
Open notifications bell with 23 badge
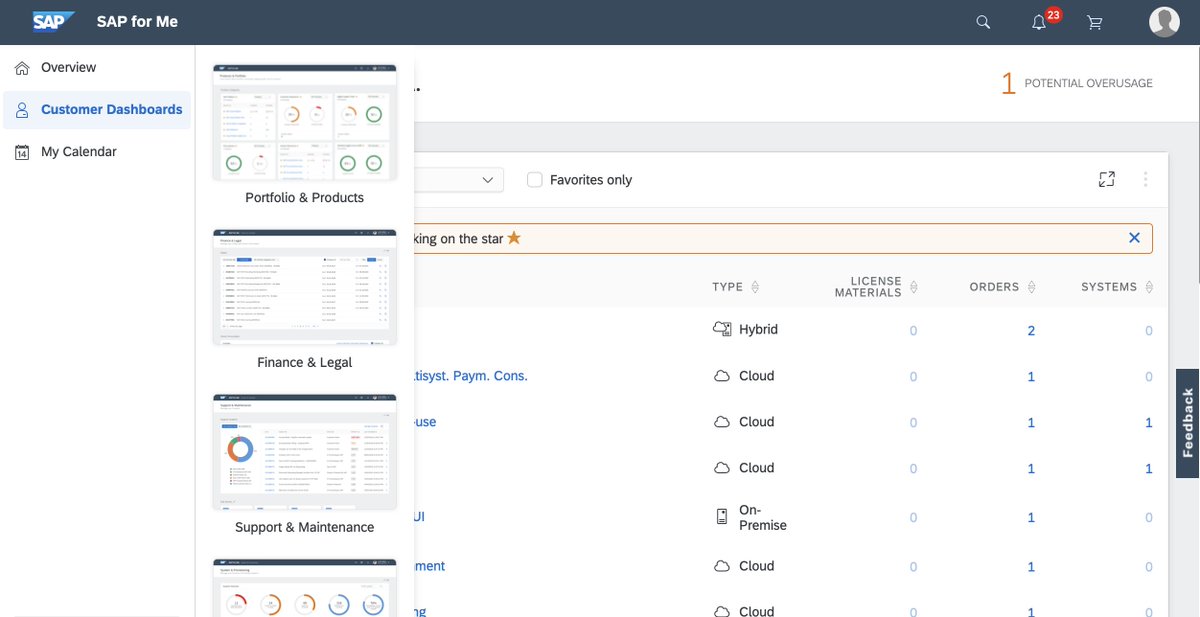pyautogui.click(x=1039, y=22)
